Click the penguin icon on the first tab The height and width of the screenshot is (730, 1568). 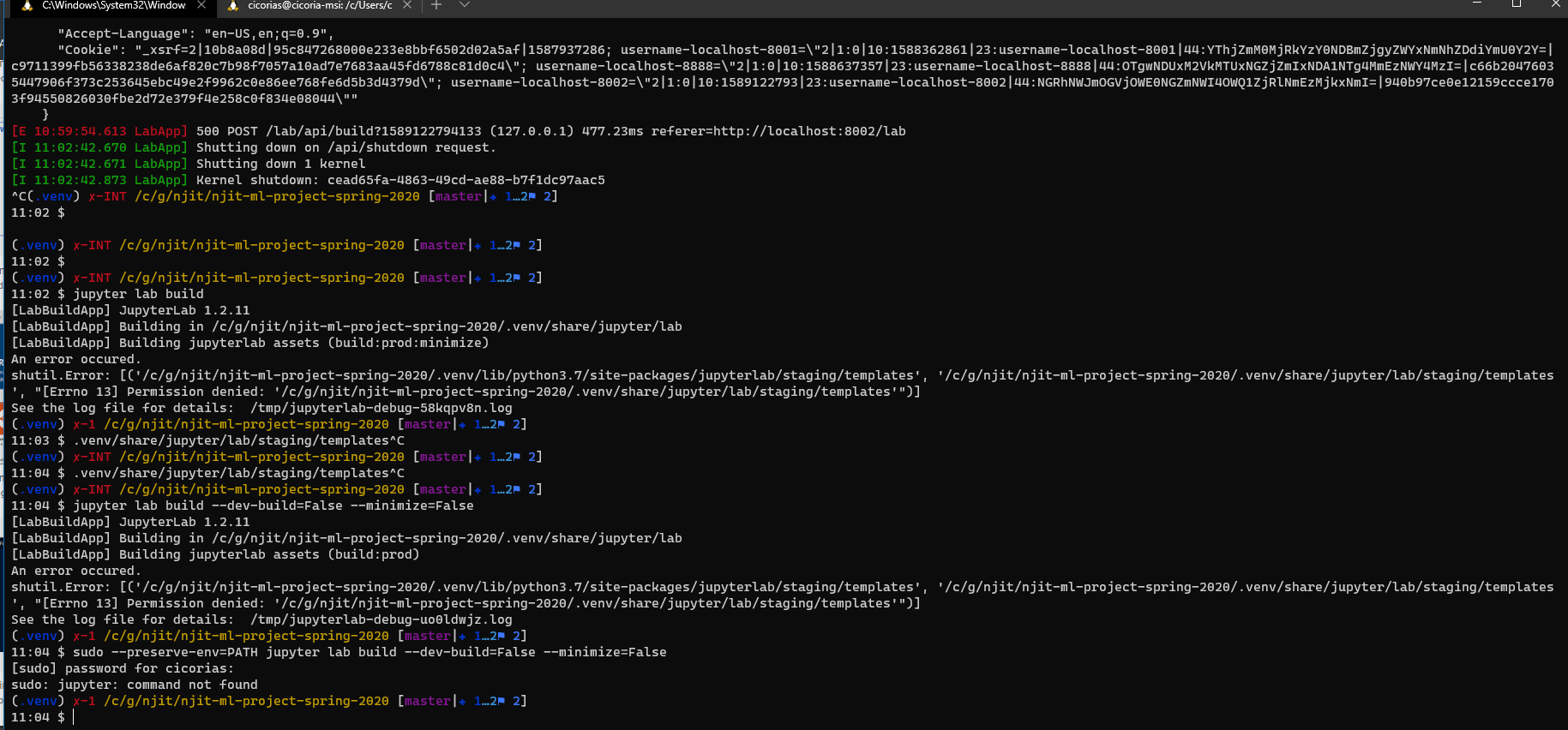pyautogui.click(x=27, y=6)
